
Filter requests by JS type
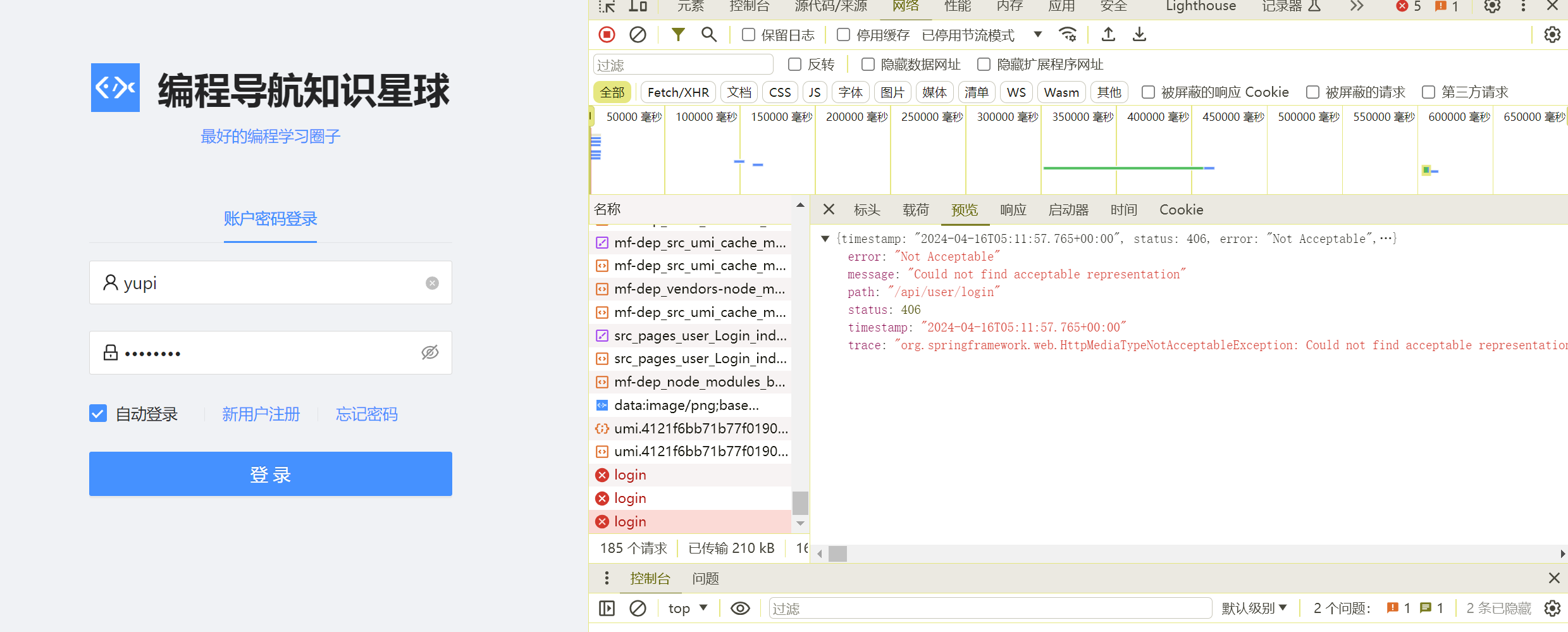[x=815, y=92]
